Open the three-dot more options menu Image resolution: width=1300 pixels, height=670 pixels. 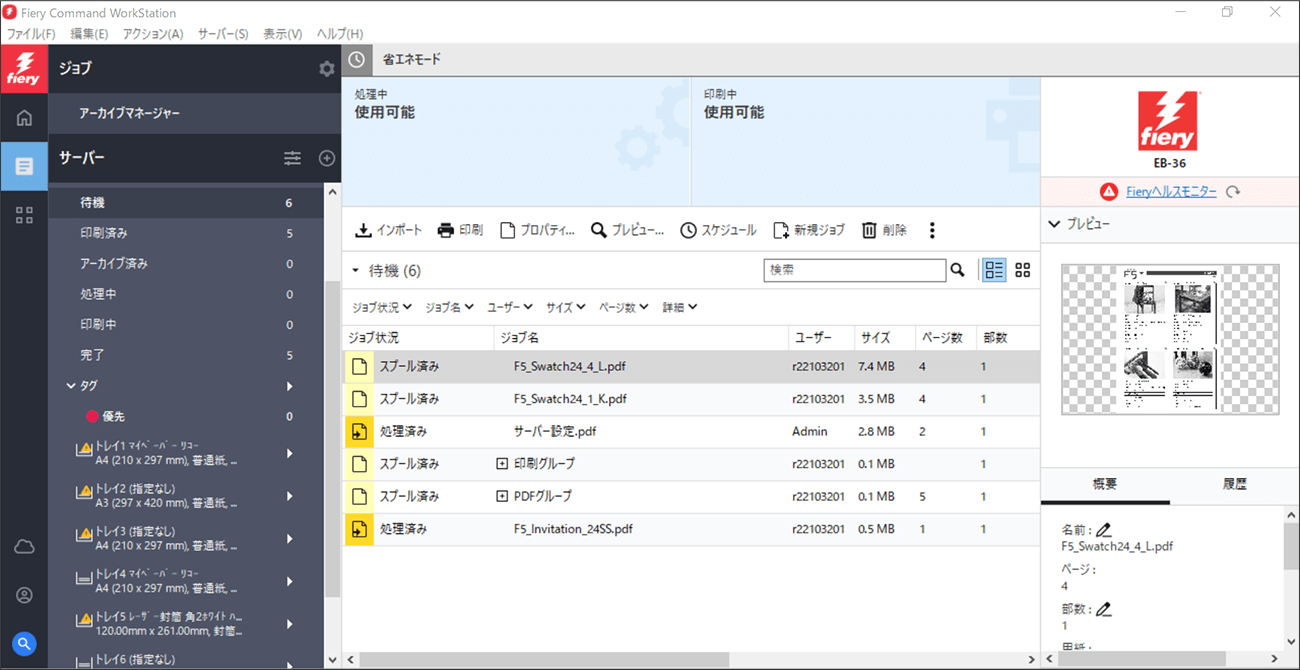click(x=932, y=230)
